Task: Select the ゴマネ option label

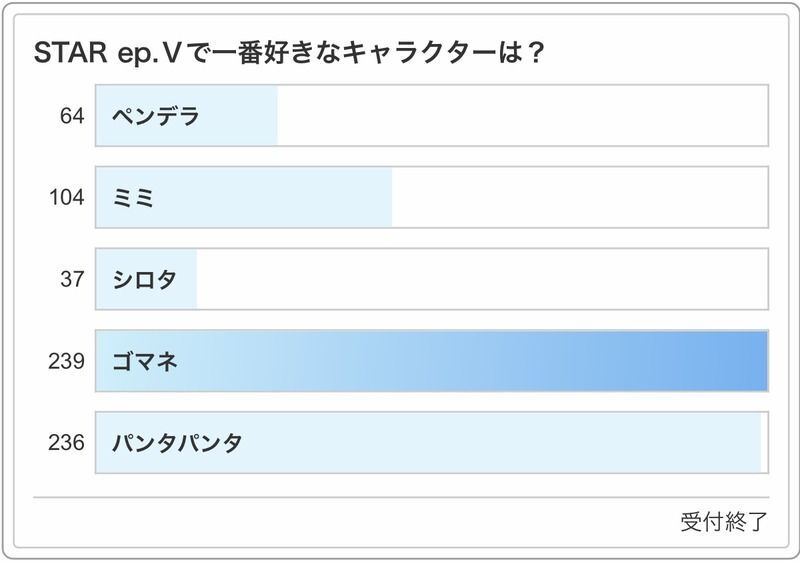Action: click(x=146, y=361)
